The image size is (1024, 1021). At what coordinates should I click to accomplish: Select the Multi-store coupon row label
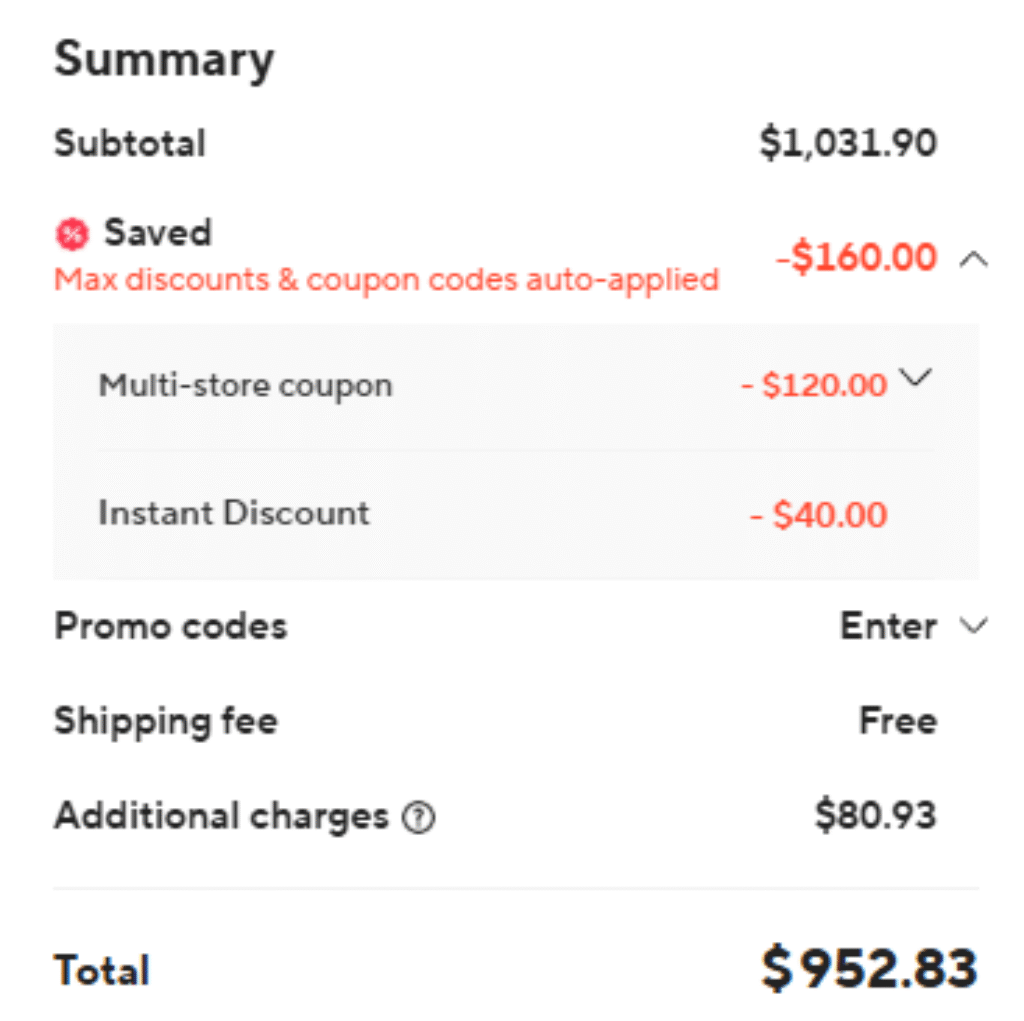(245, 385)
